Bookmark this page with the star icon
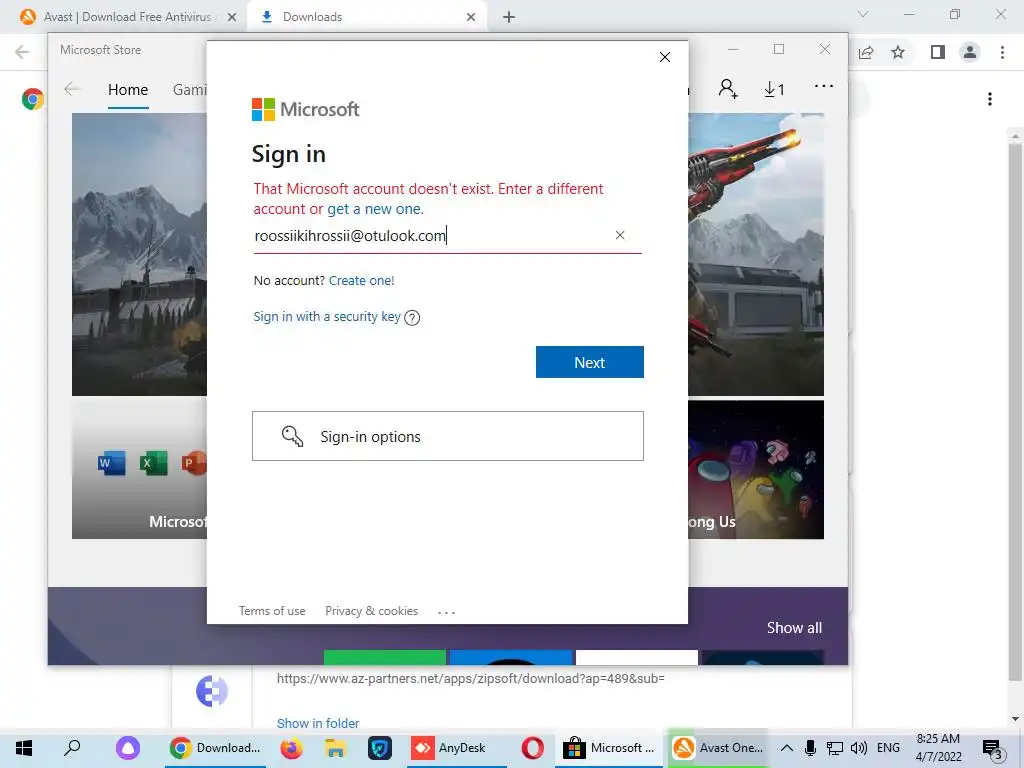This screenshot has width=1024, height=768. [x=898, y=52]
